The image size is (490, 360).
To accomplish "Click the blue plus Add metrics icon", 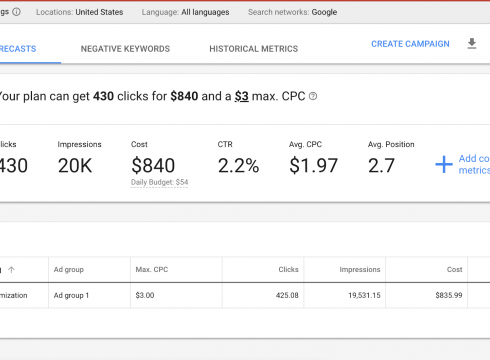I will click(444, 164).
